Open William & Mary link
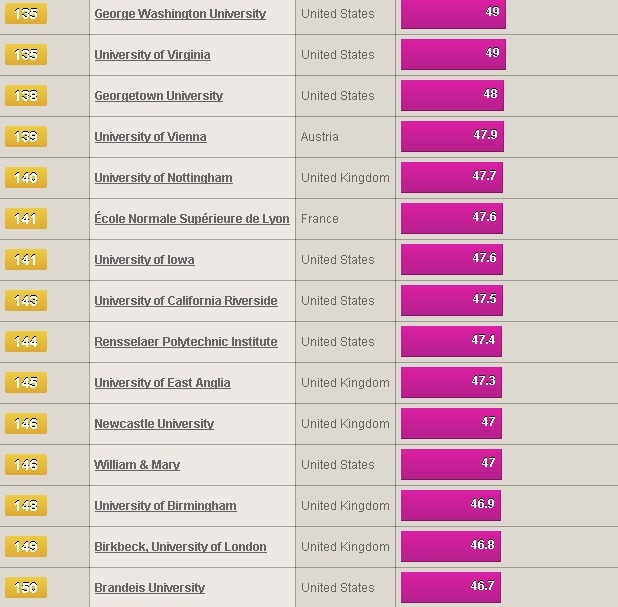The height and width of the screenshot is (607, 618). (x=137, y=465)
